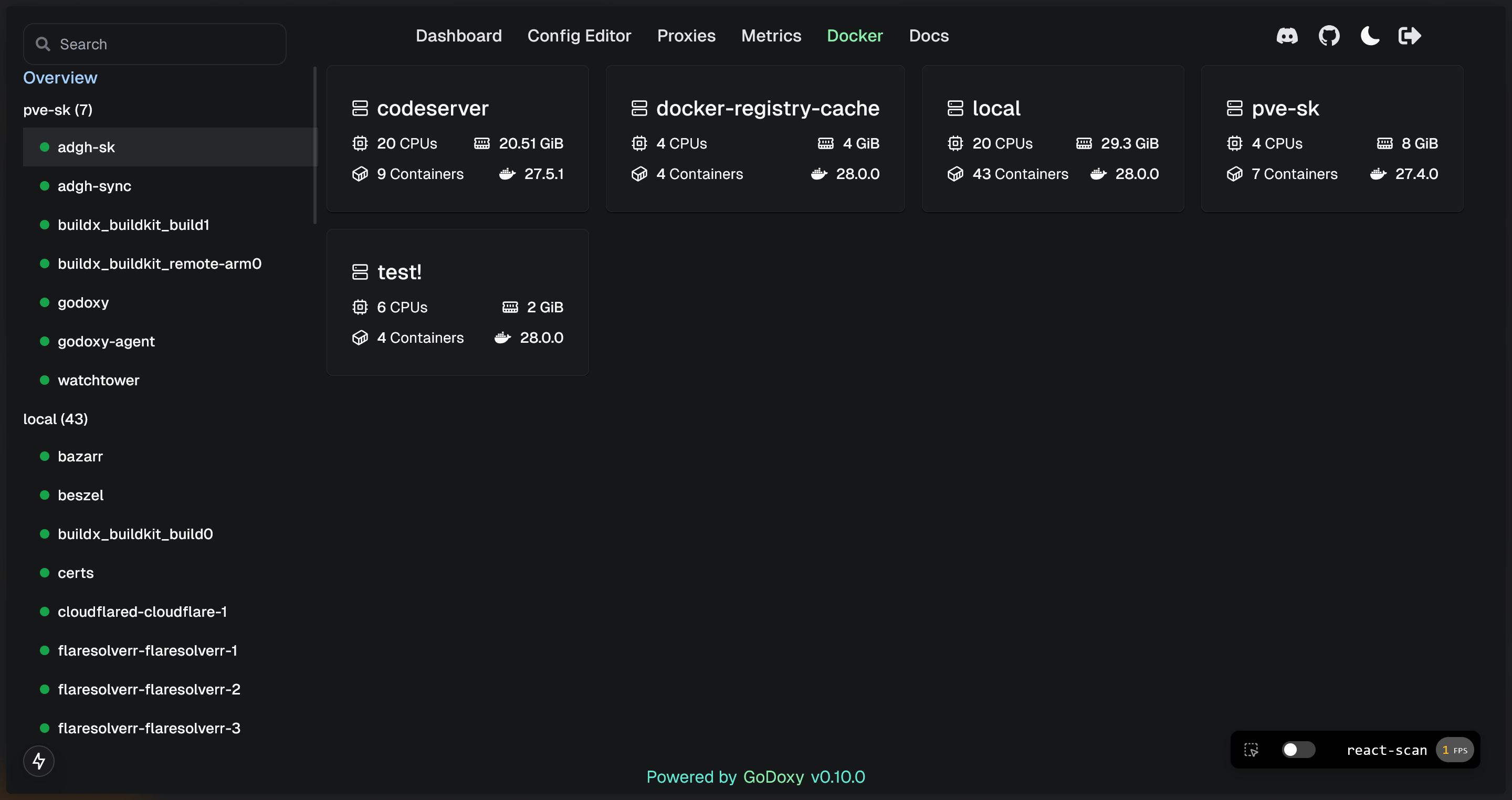Click the green status dot beside adgh-sk
The image size is (1512, 800).
point(44,147)
